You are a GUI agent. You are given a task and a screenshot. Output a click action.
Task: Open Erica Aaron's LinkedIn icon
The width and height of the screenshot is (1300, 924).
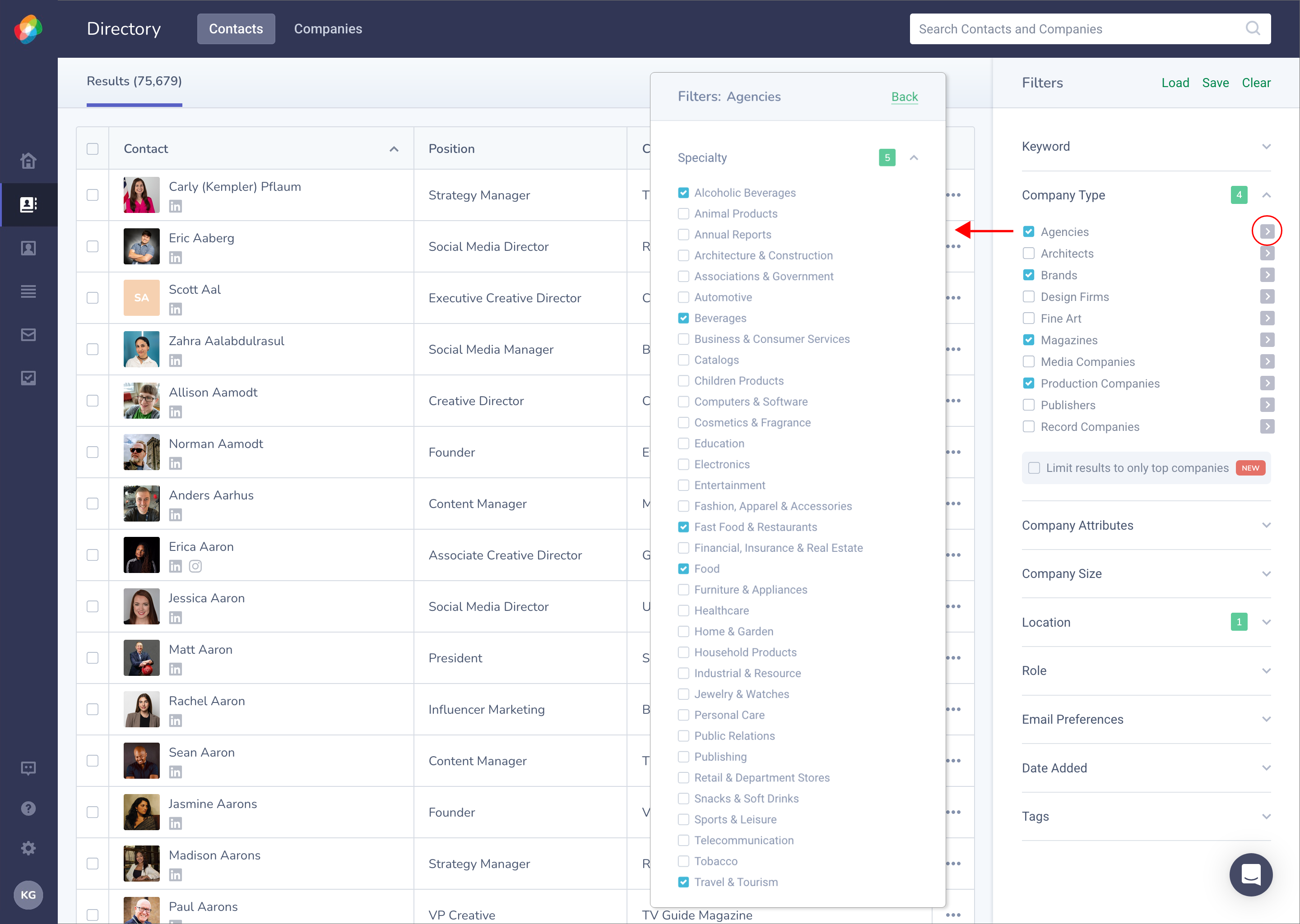point(175,566)
